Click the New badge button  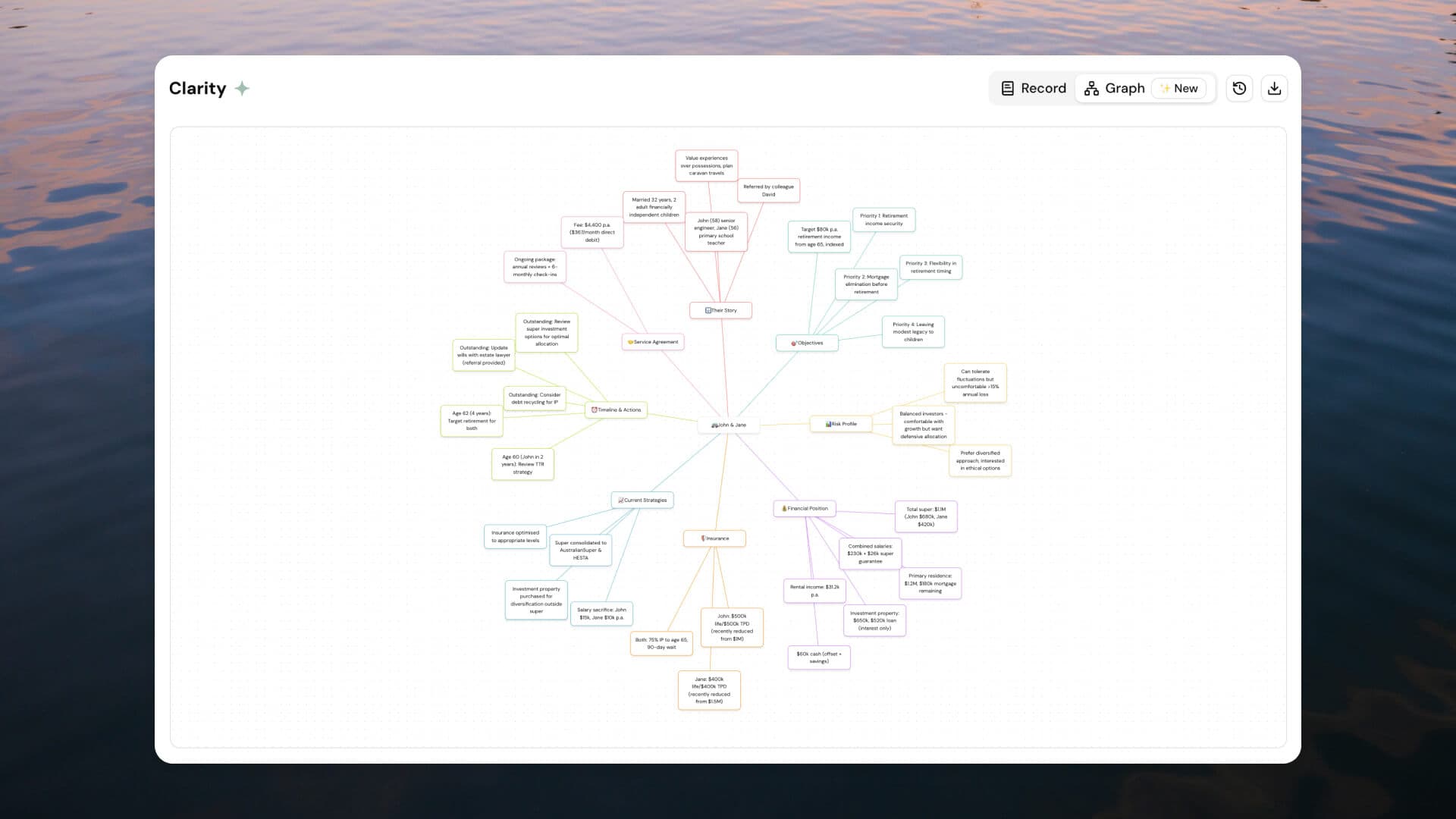[x=1178, y=88]
